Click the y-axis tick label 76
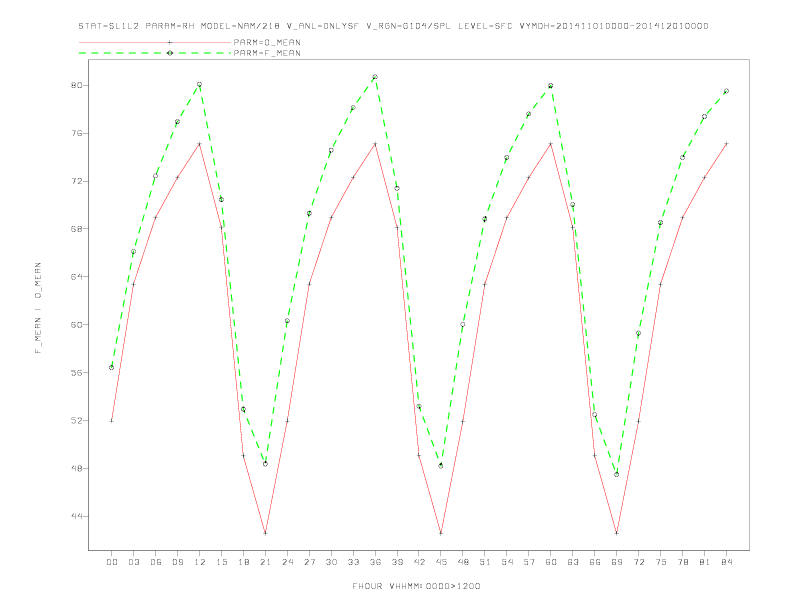Viewport: 792px width, 612px height. 76,133
